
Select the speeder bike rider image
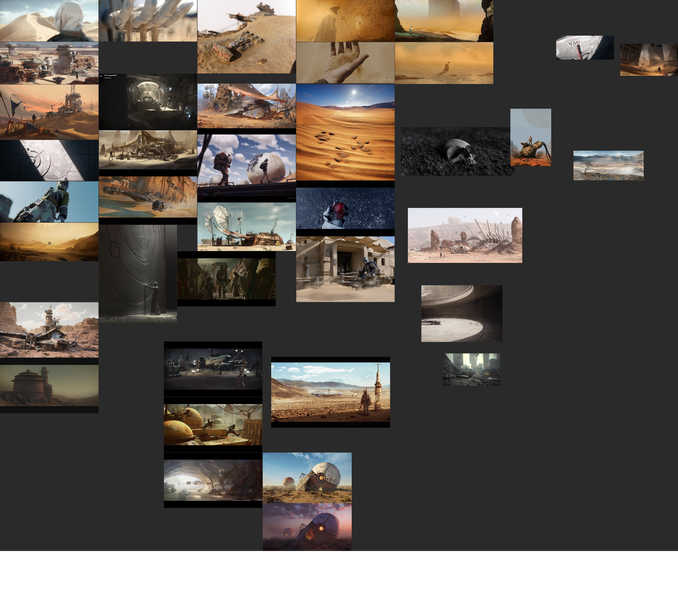[x=345, y=269]
